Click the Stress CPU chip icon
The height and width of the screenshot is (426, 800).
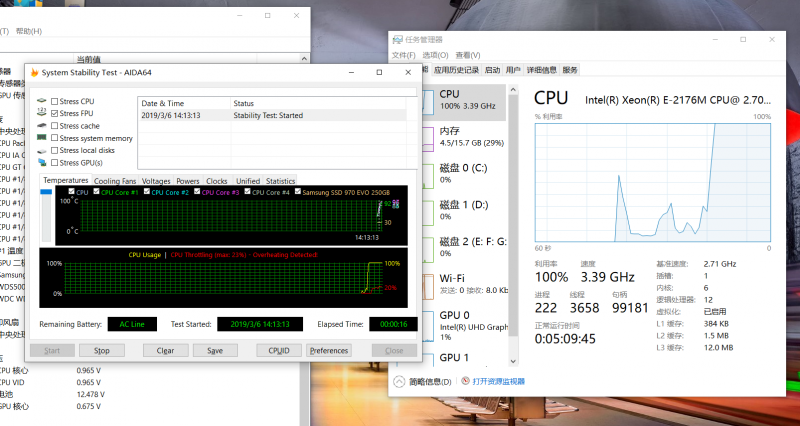(x=42, y=101)
